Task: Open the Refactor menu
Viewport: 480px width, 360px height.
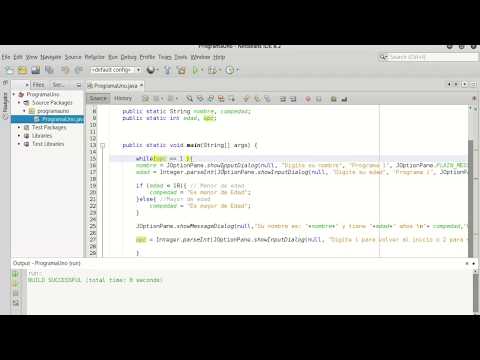Action: pos(94,57)
